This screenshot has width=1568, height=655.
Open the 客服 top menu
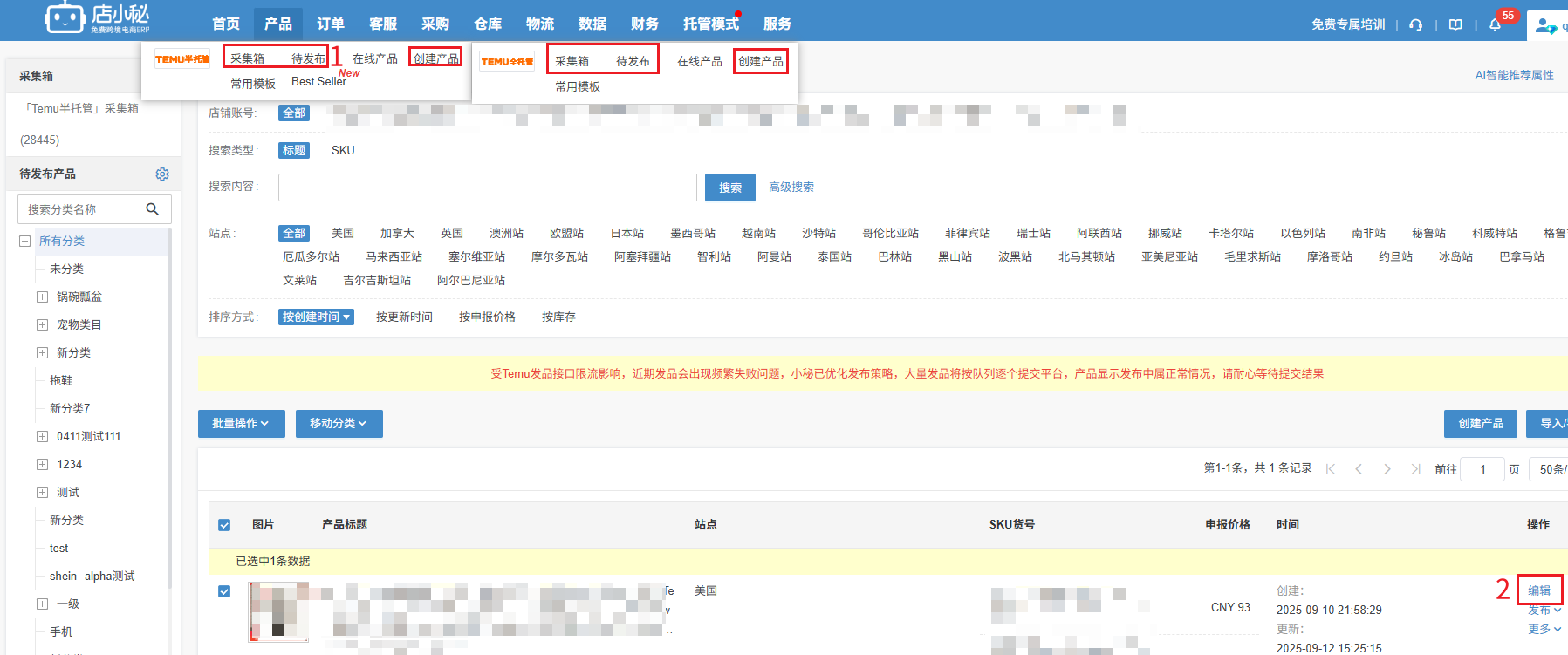383,24
